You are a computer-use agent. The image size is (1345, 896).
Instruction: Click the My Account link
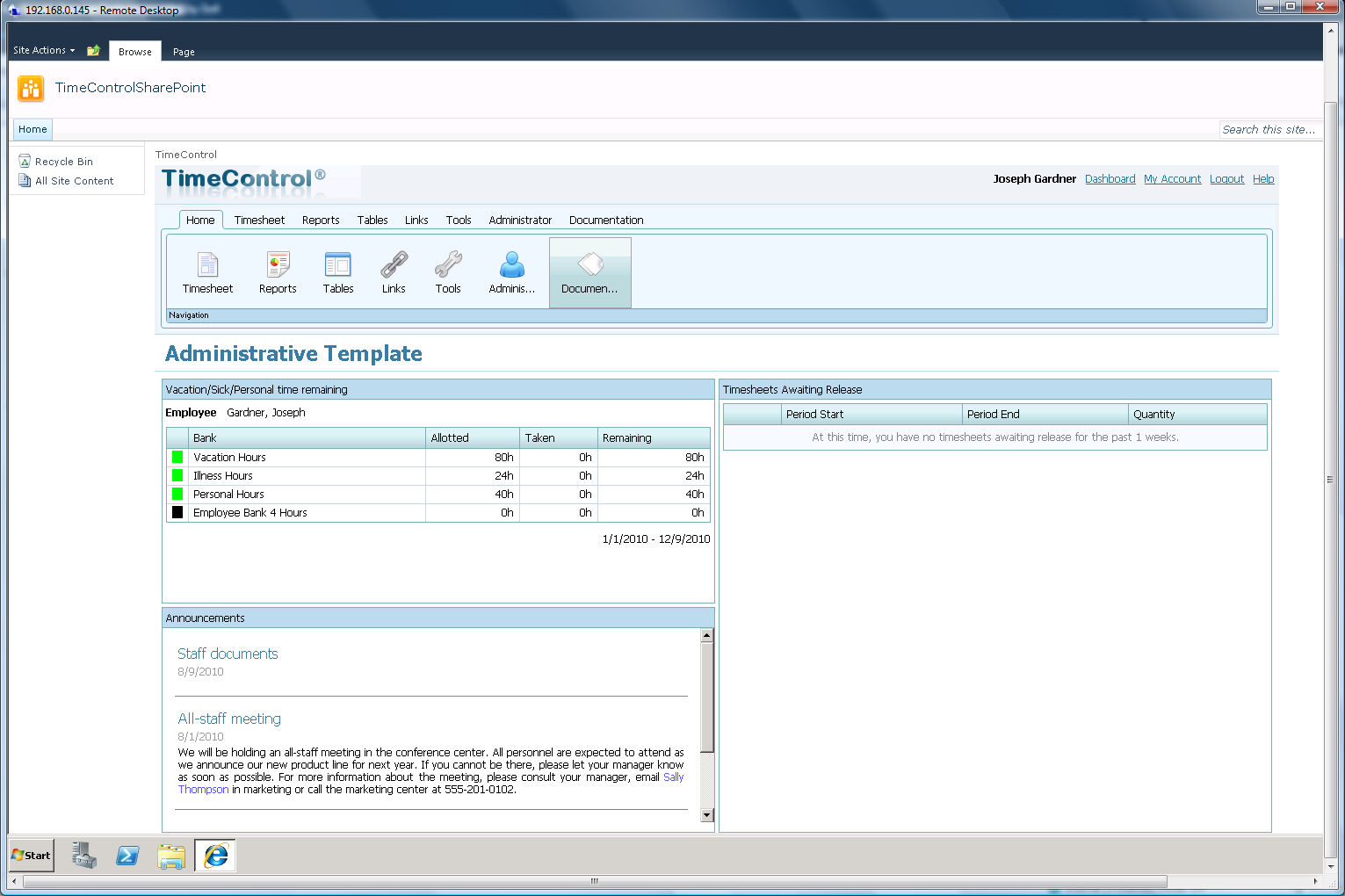tap(1172, 179)
